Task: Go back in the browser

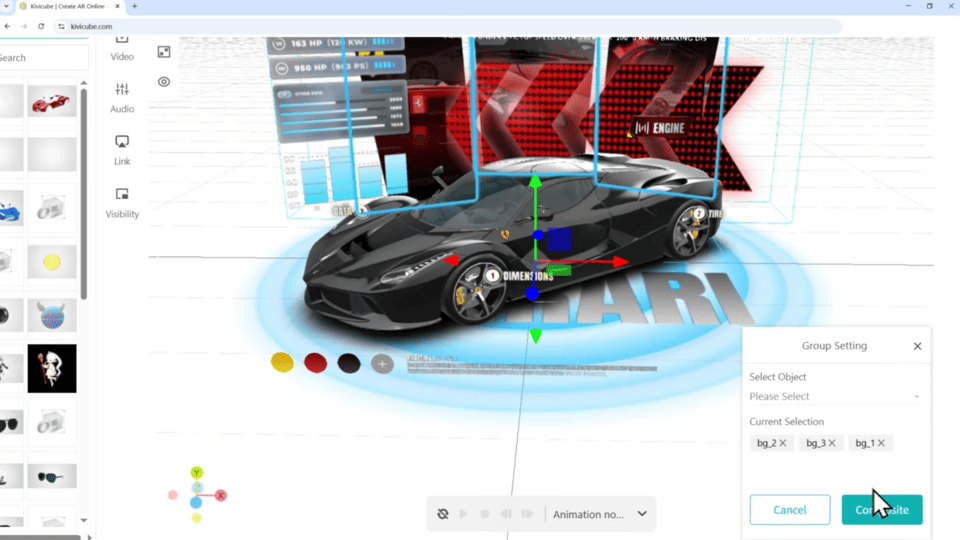Action: pos(7,26)
